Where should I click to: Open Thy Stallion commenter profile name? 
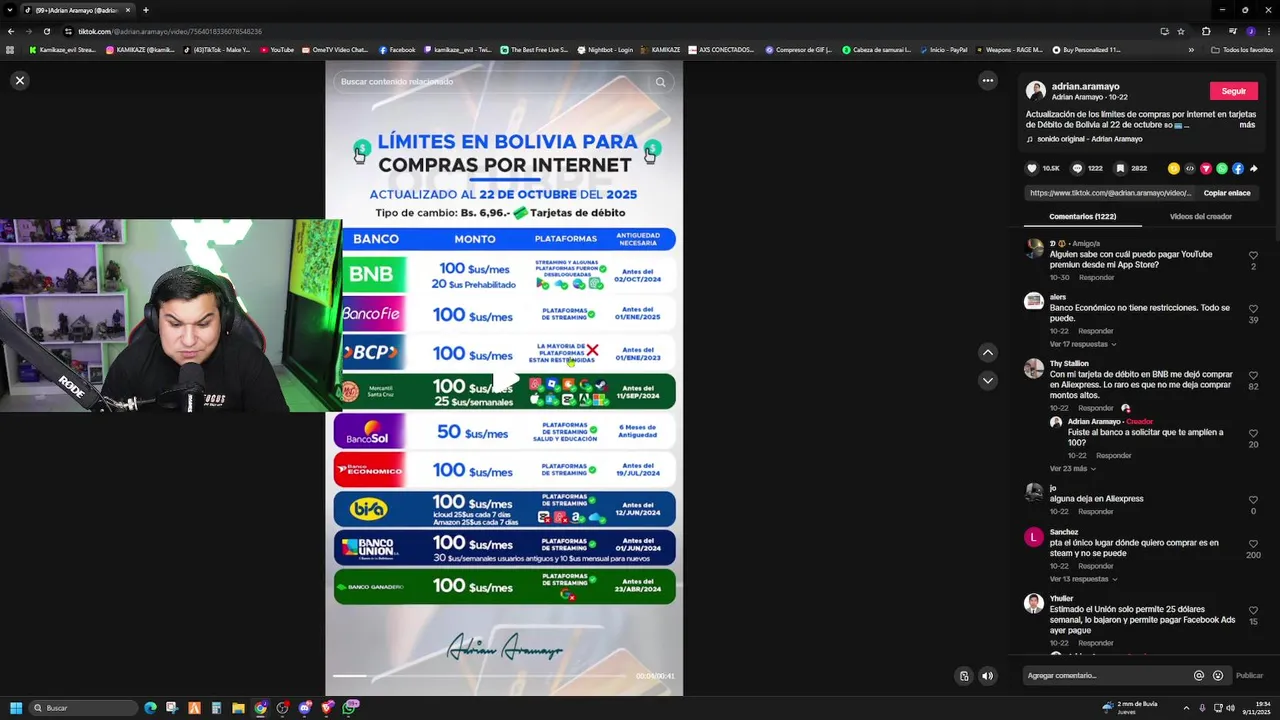[1069, 364]
